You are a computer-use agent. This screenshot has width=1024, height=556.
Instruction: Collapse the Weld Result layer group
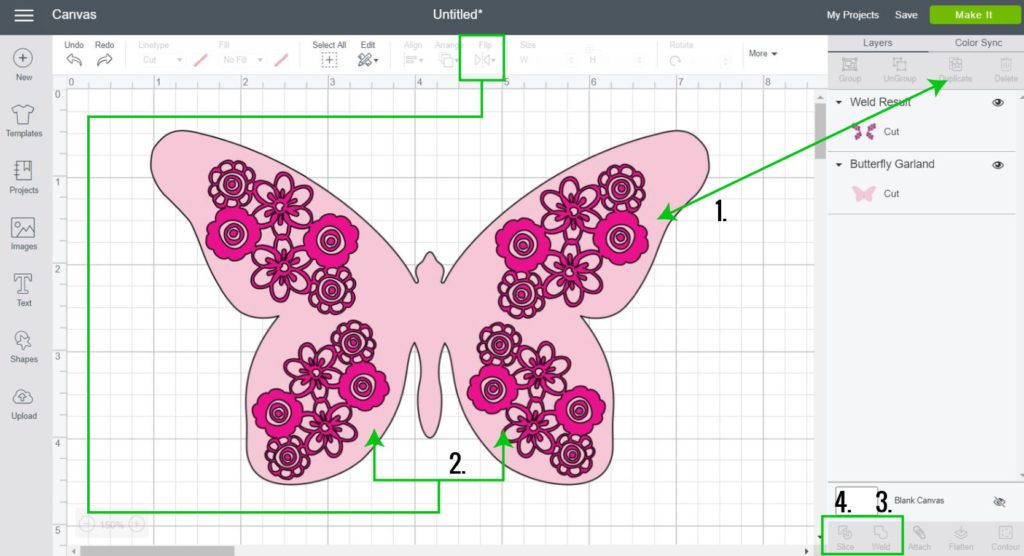coord(839,103)
